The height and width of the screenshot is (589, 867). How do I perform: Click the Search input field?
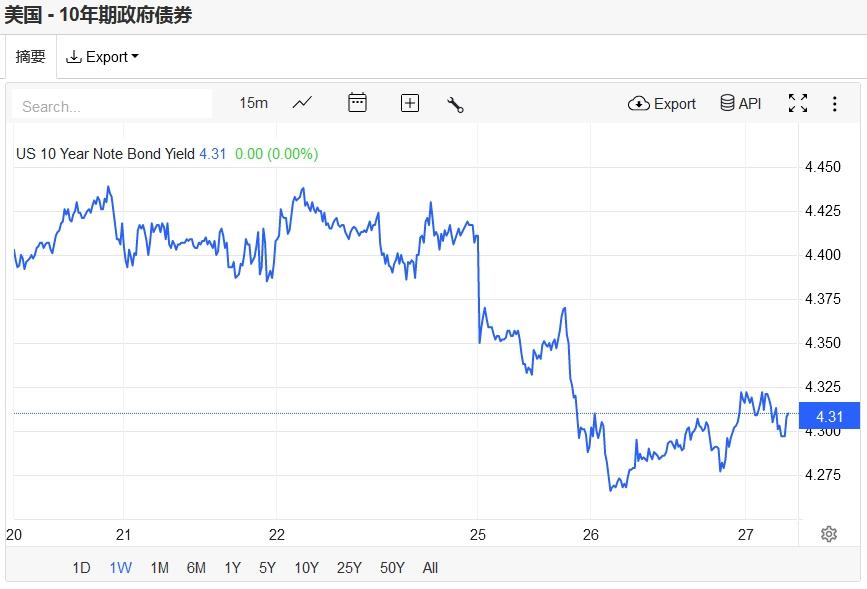pyautogui.click(x=112, y=106)
